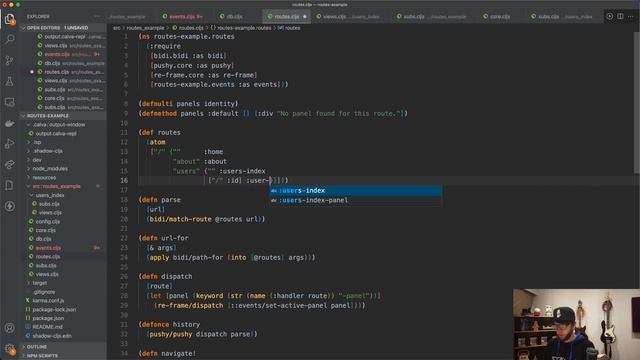Switch to the views.cljs users_index tab
The height and width of the screenshot is (360, 640).
(x=348, y=17)
